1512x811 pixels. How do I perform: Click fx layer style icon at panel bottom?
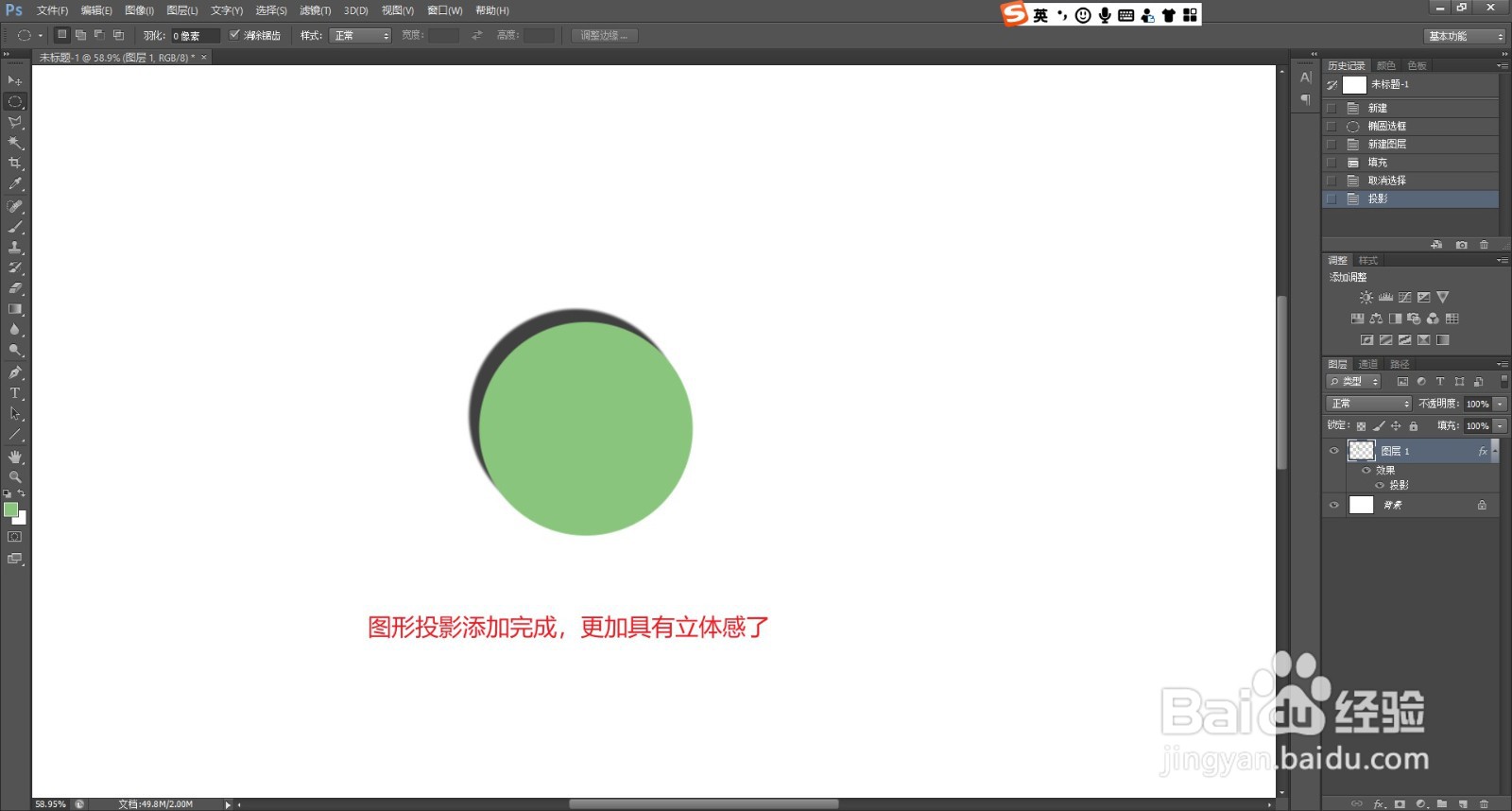point(1379,803)
